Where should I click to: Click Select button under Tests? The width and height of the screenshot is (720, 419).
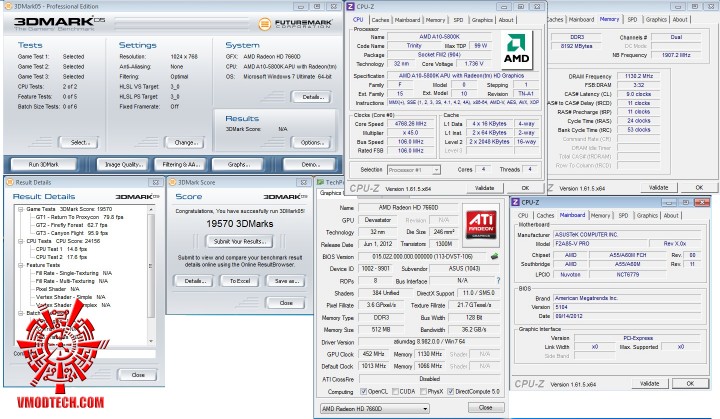click(x=80, y=142)
